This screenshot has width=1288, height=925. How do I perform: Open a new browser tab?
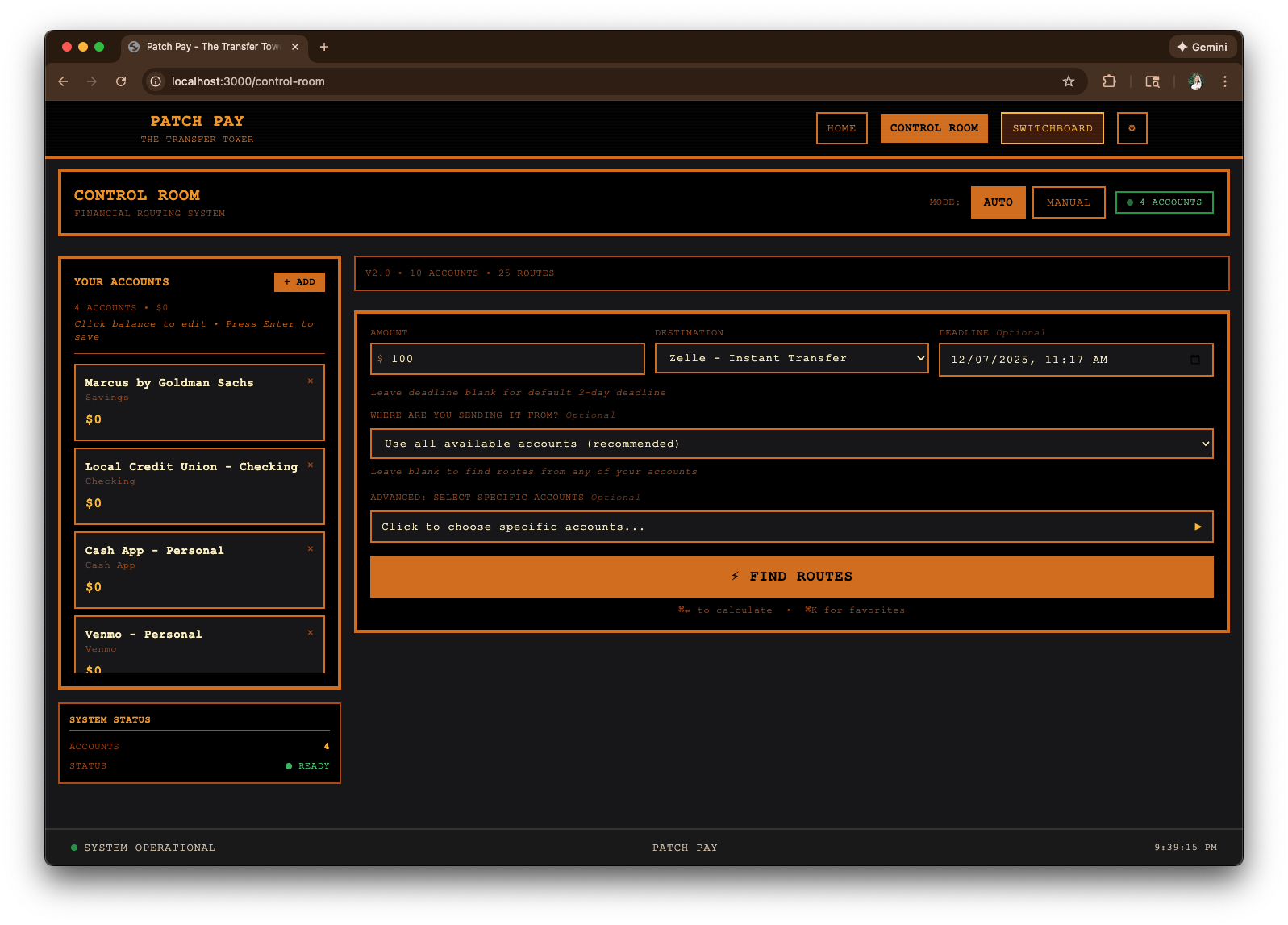click(x=324, y=47)
